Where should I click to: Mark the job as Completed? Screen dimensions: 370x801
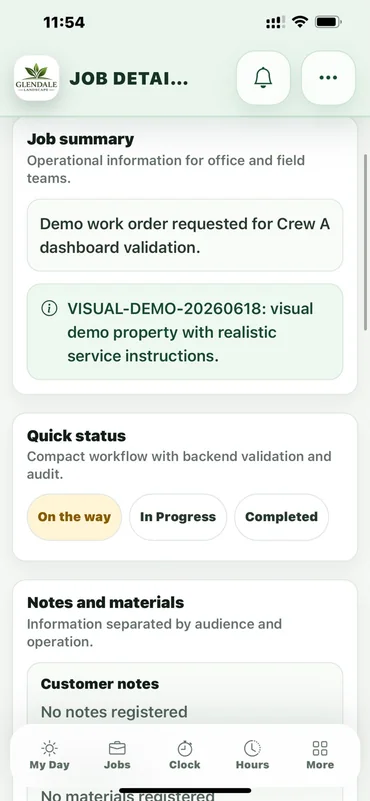point(282,517)
